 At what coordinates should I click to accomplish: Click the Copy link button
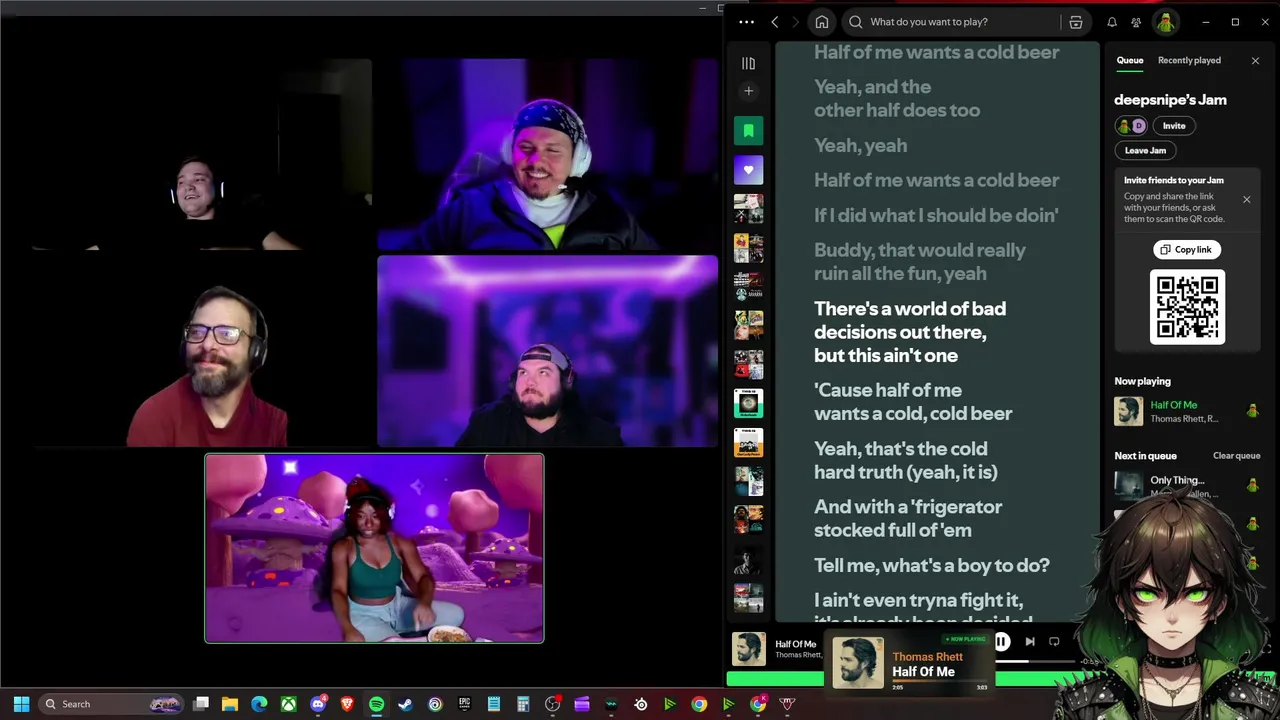1186,250
